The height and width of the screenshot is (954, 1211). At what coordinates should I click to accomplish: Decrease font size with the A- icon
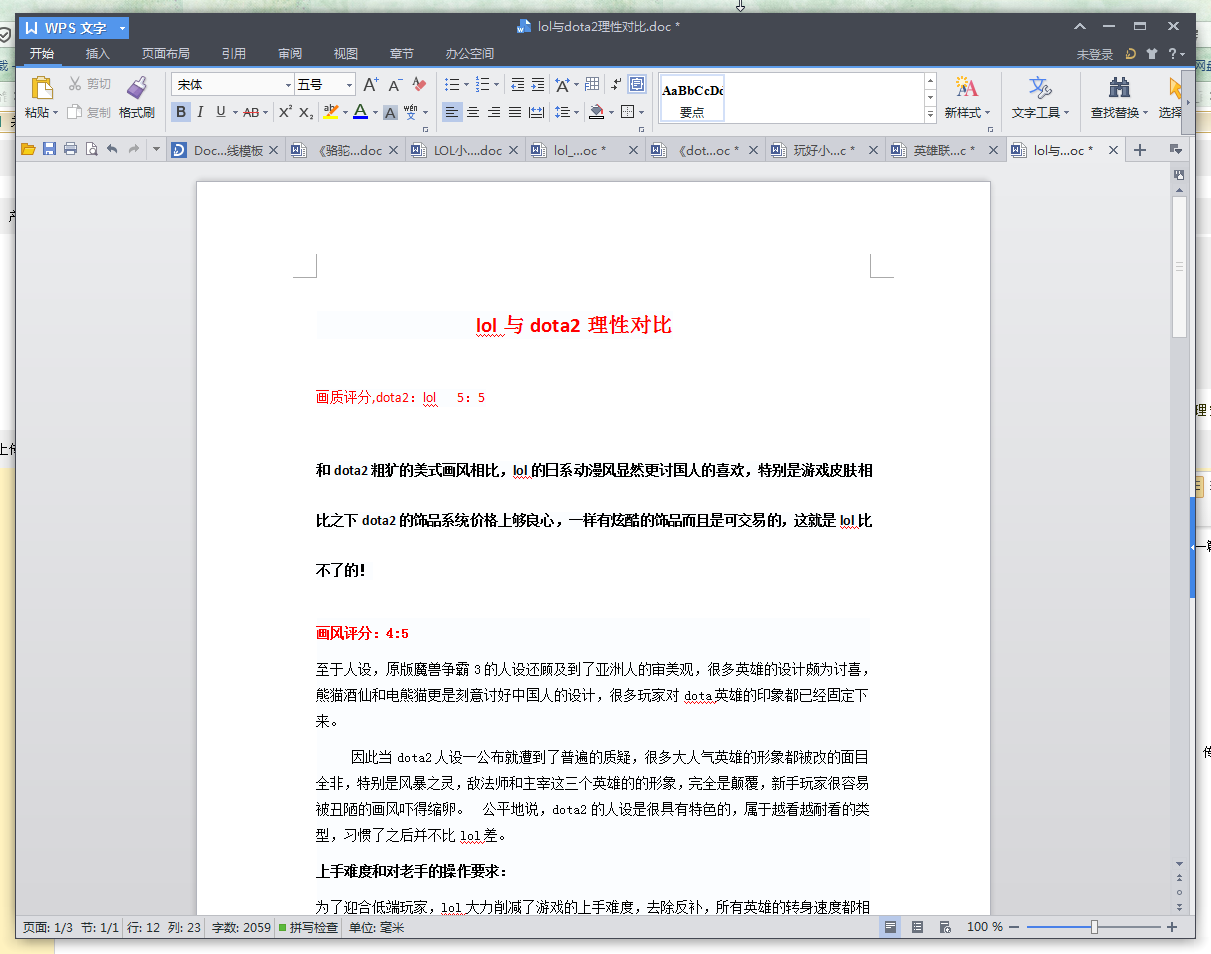click(x=395, y=85)
